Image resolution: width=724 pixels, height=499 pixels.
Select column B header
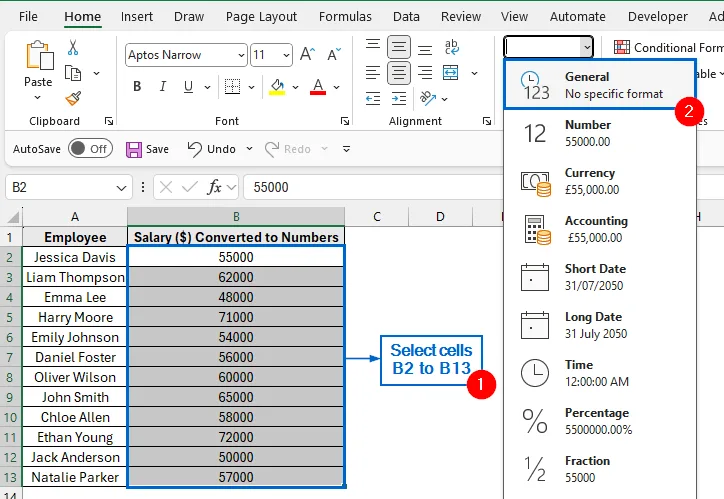236,216
